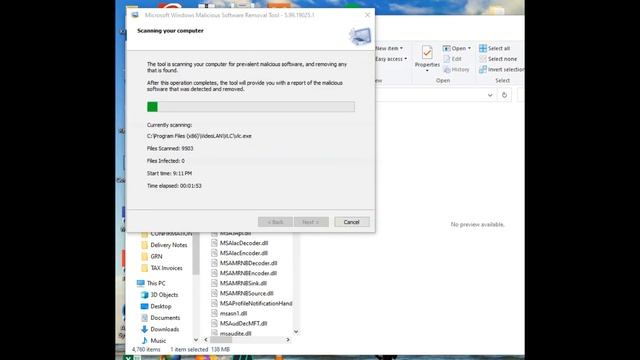Viewport: 640px width, 360px height.
Task: Click the dialog's title bar tool icon
Action: point(135,15)
